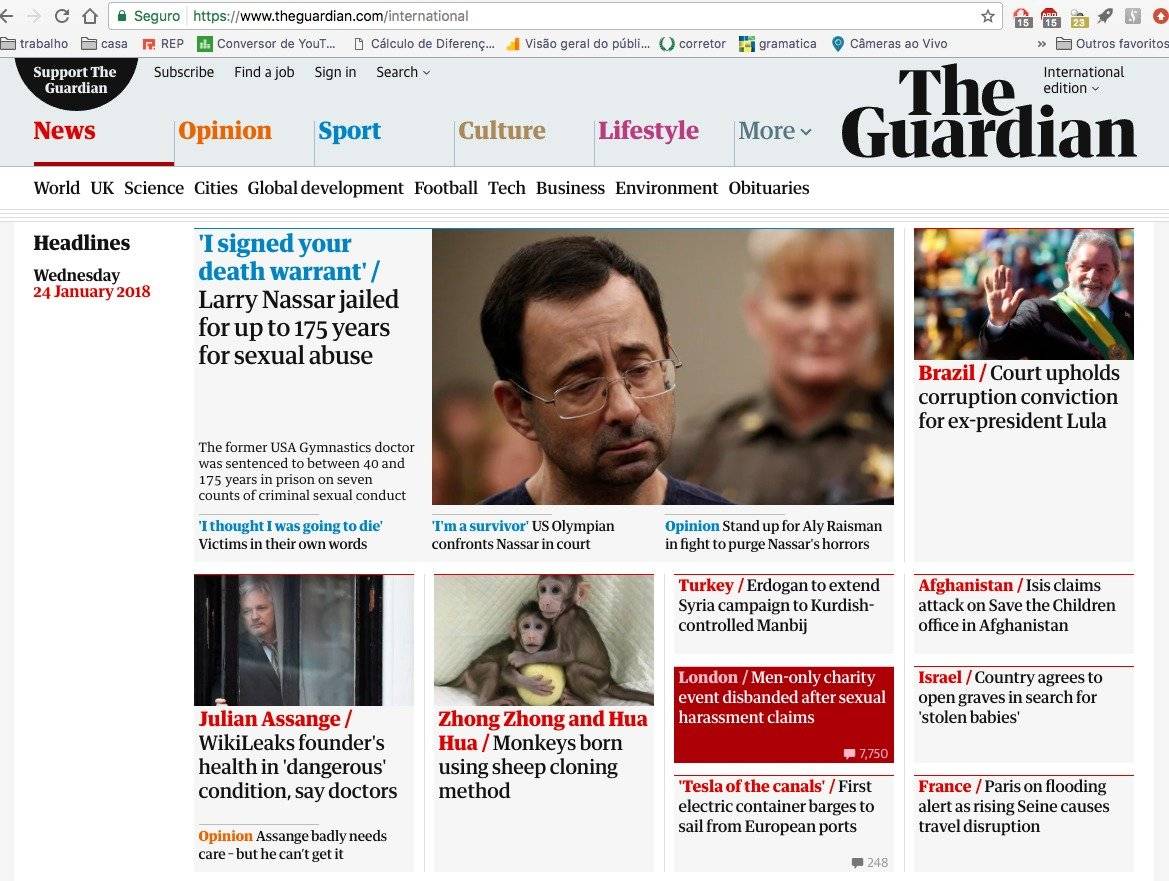Open the Tech subsection

point(507,188)
